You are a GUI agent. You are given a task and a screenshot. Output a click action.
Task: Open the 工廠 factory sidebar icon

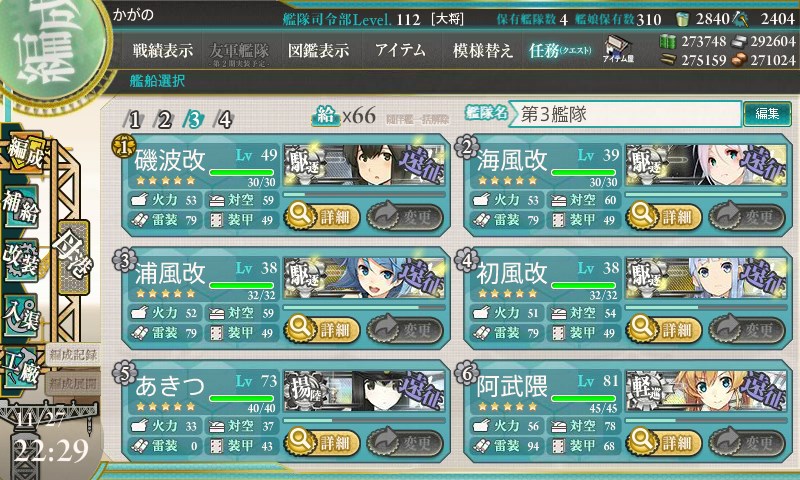click(x=21, y=369)
